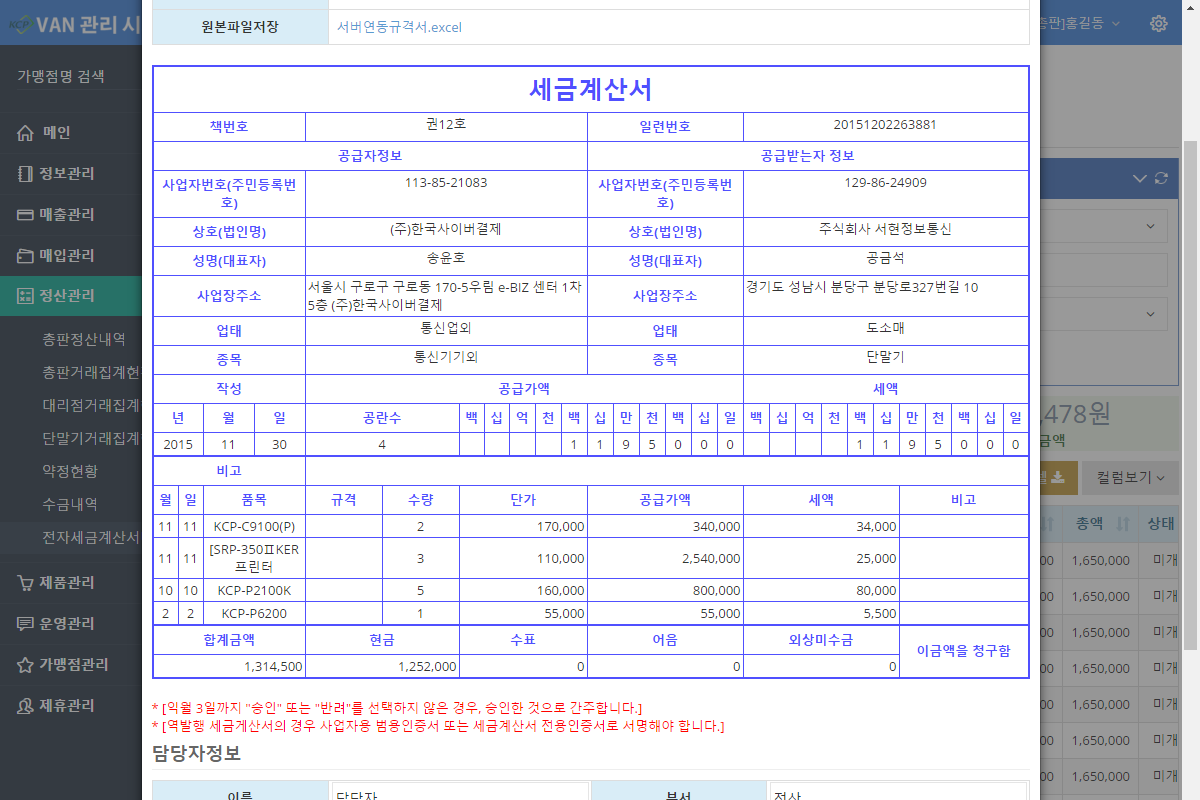The image size is (1200, 800).
Task: Click the total amount 1,314,500
Action: click(273, 666)
